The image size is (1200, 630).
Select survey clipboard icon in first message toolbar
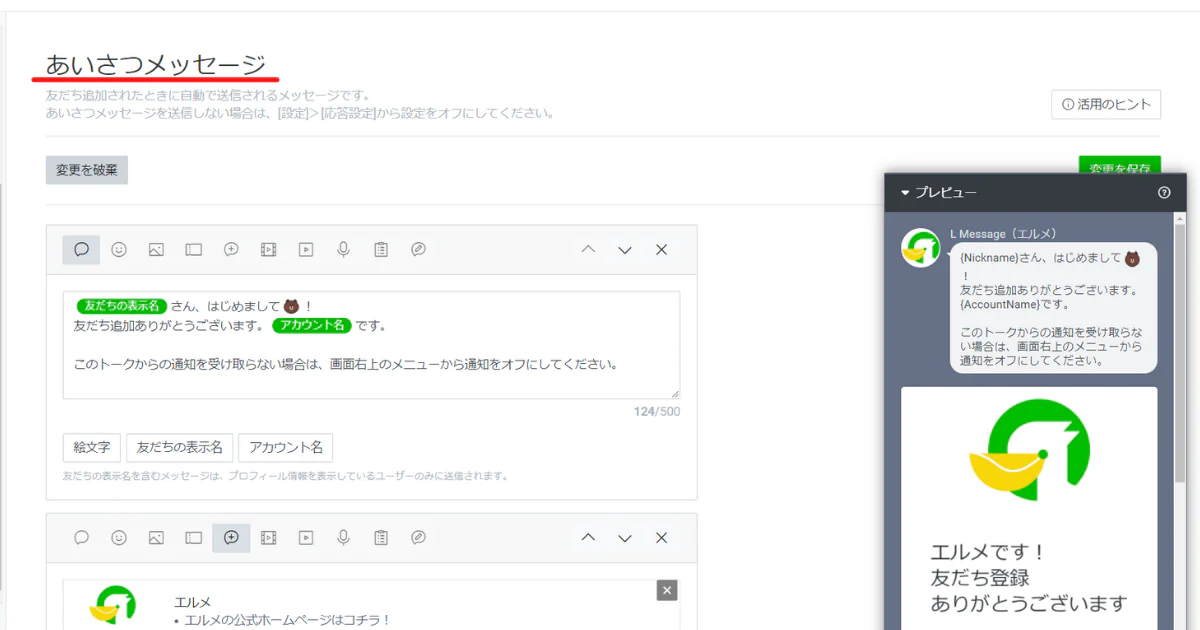(381, 250)
